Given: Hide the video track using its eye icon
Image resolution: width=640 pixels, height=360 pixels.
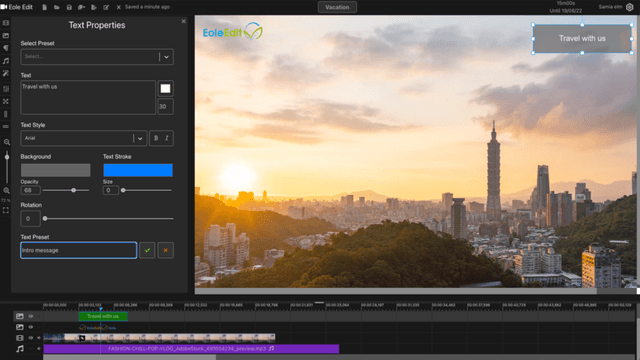Looking at the screenshot, I should [31, 338].
